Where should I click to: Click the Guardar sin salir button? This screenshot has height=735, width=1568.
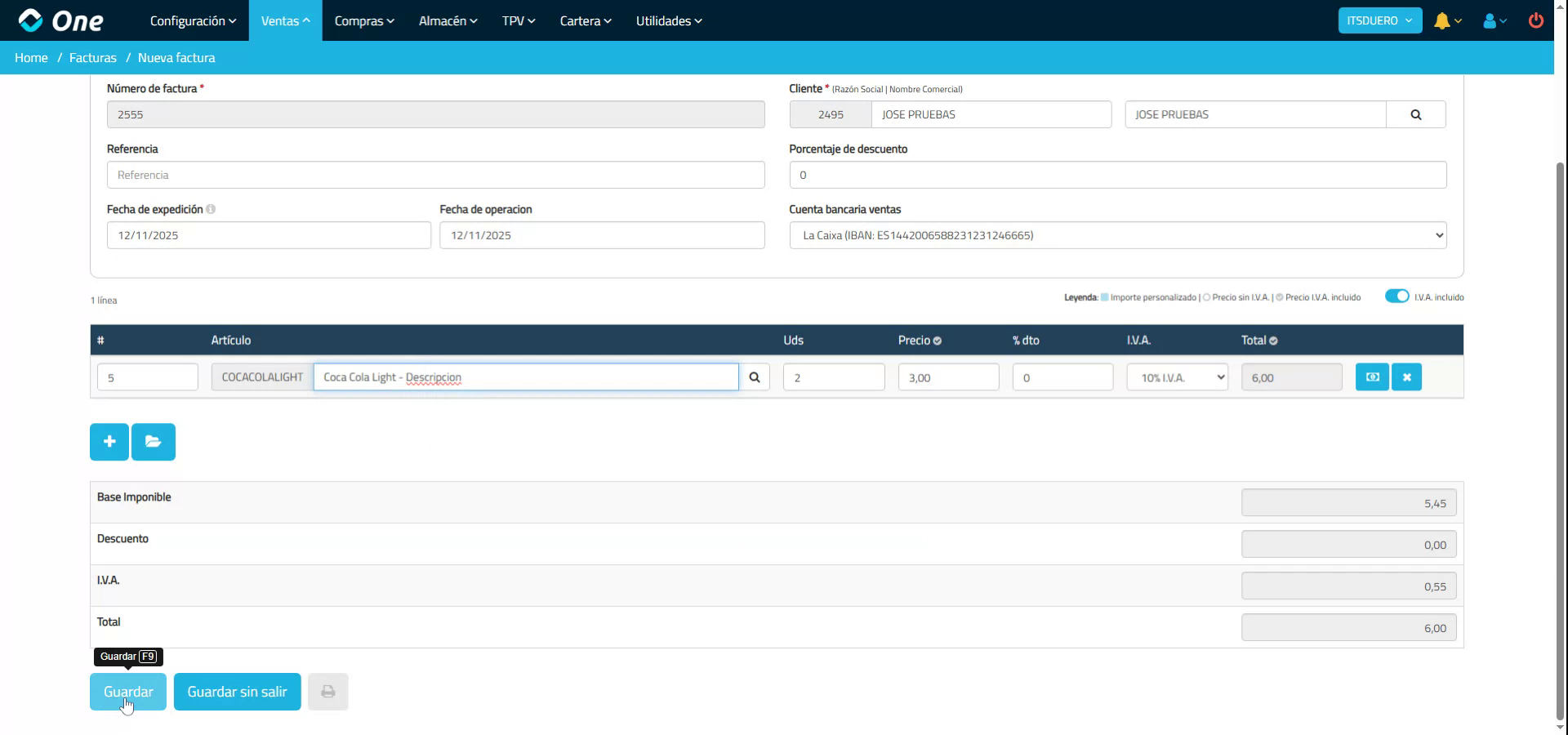[x=237, y=692]
